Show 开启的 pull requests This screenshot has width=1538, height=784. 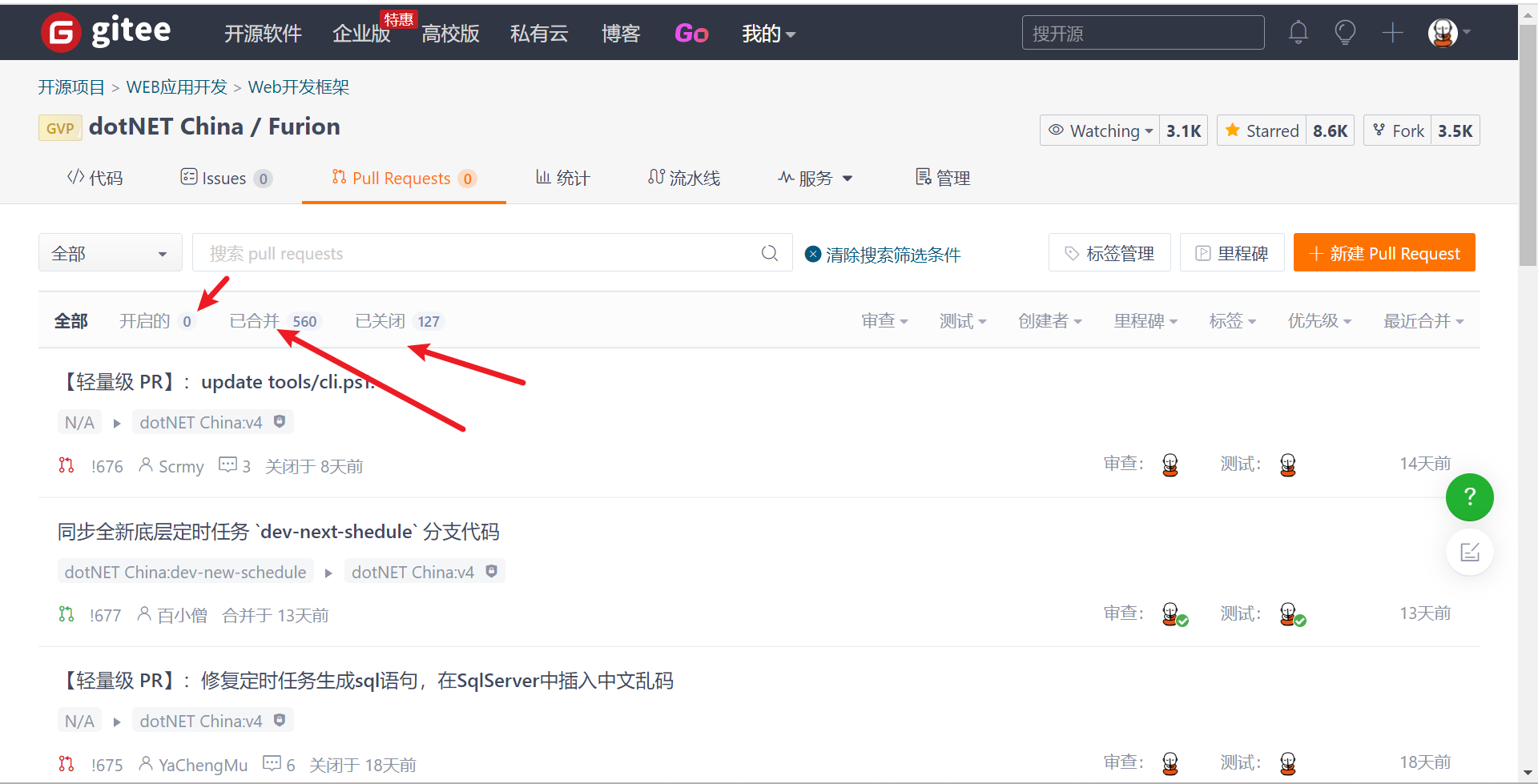pos(157,321)
